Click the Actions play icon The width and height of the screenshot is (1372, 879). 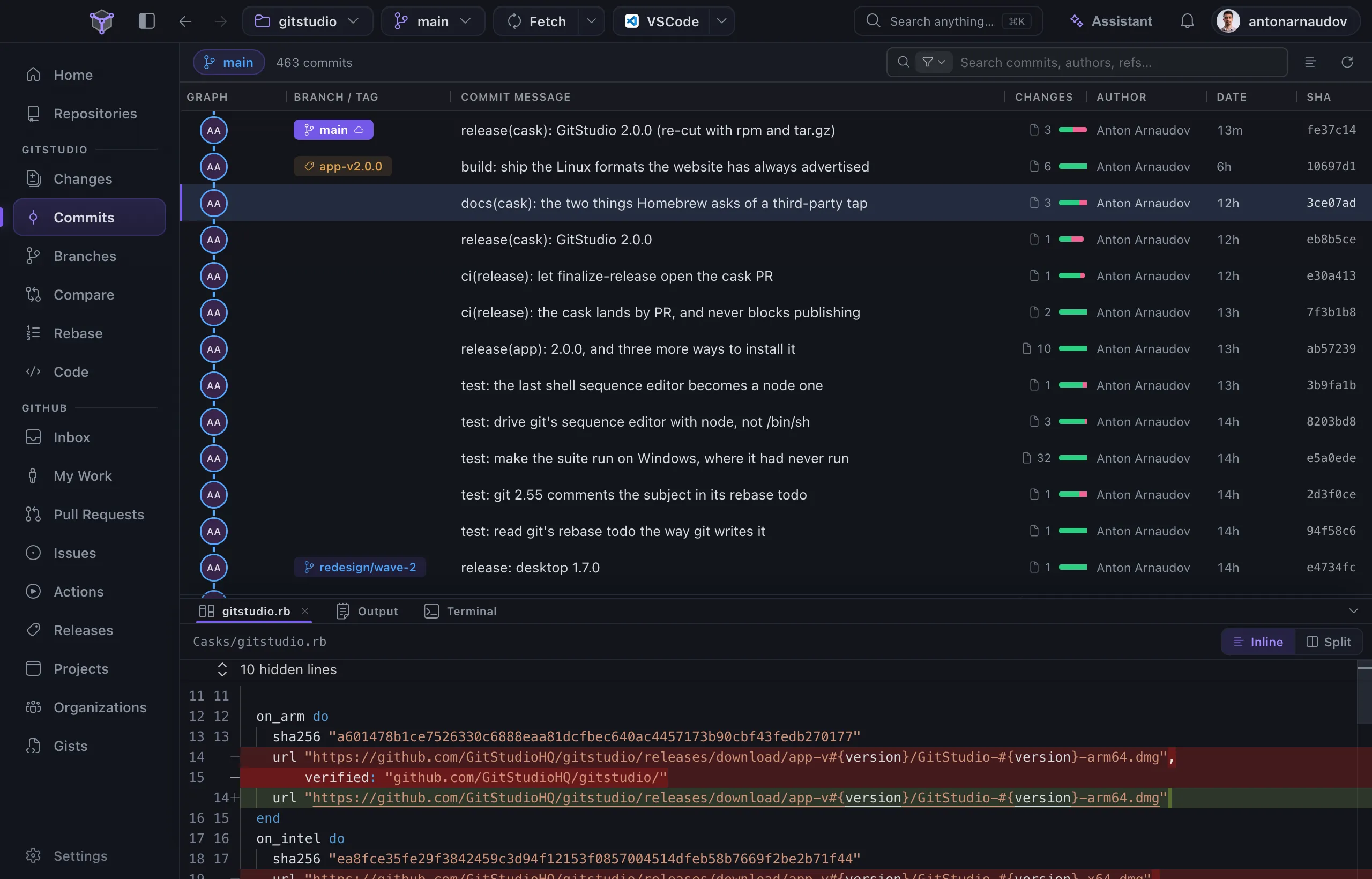[x=33, y=591]
